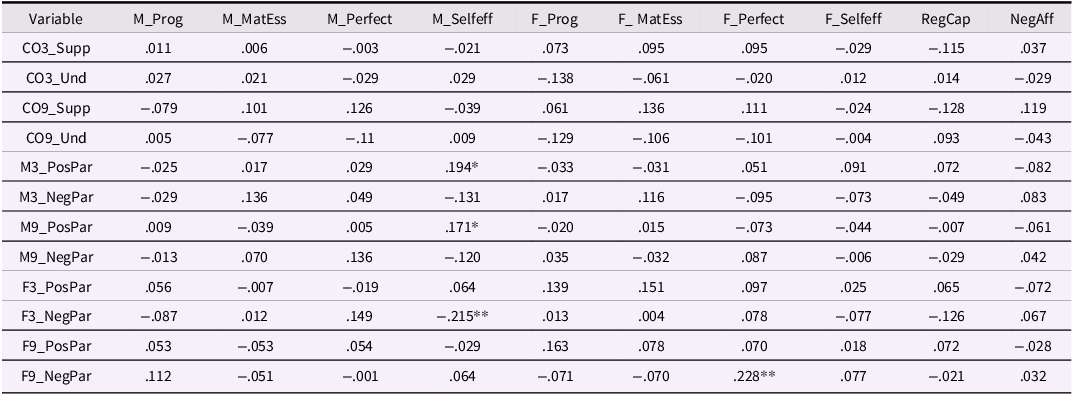This screenshot has width=1073, height=395.
Task: Click the M_MatEss column header
Action: pyautogui.click(x=254, y=19)
